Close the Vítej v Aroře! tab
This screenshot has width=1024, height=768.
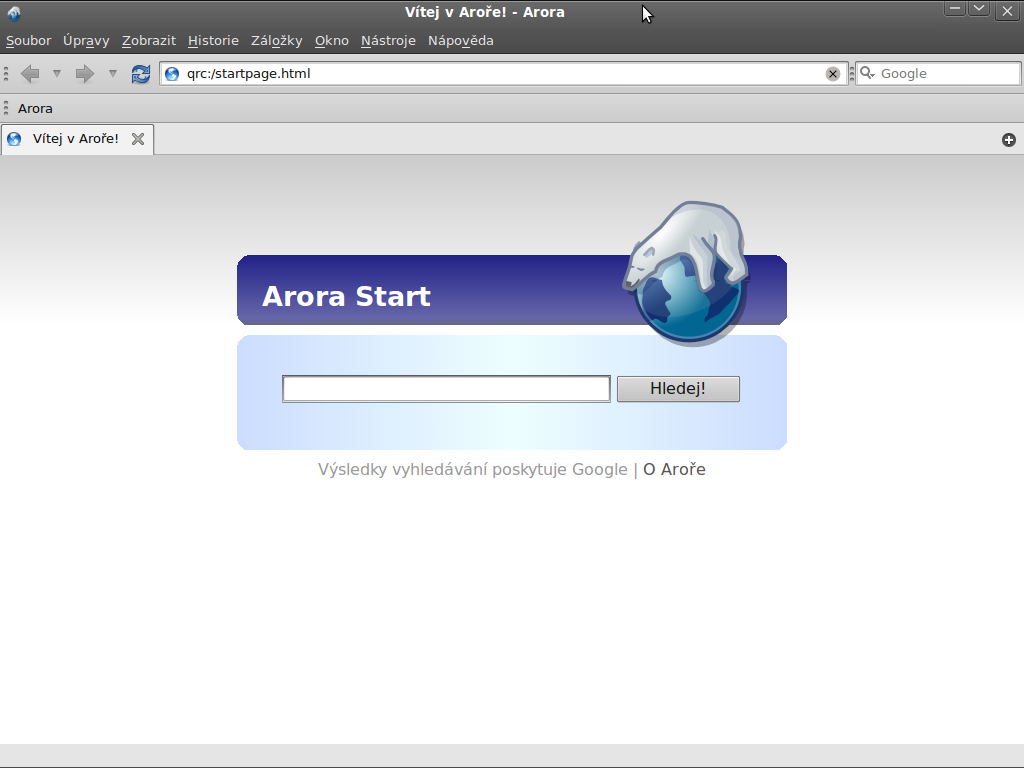[138, 139]
